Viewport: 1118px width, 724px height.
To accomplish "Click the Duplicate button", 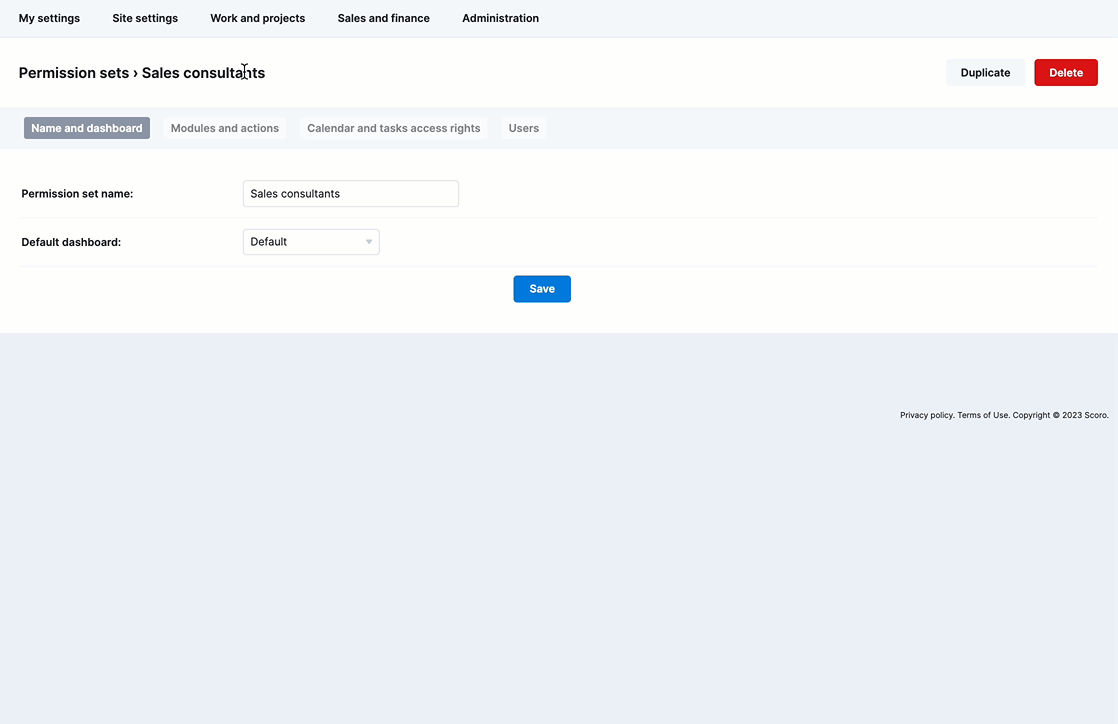I will (x=985, y=73).
